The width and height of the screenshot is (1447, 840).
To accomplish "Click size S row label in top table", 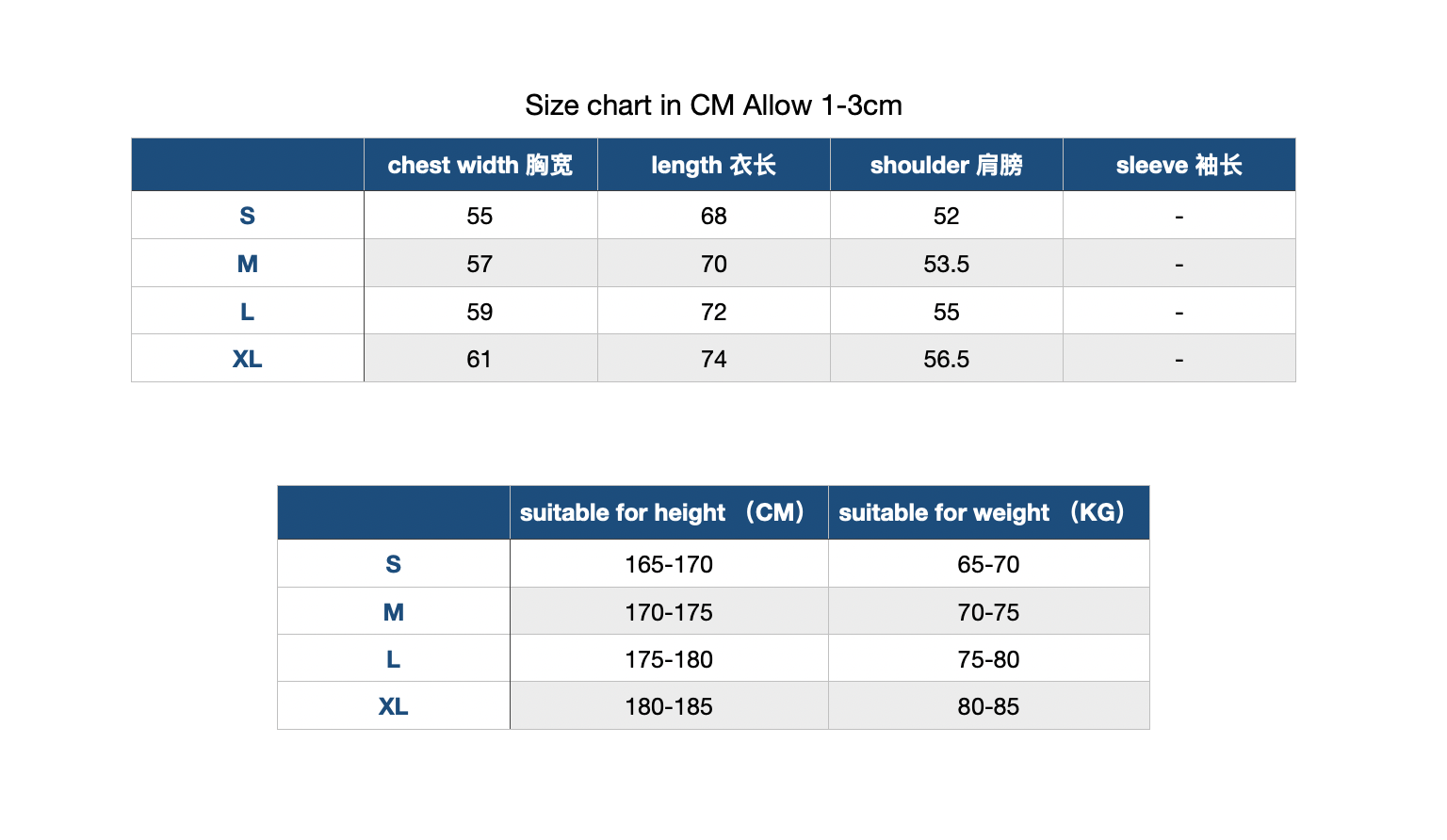I will pos(247,216).
